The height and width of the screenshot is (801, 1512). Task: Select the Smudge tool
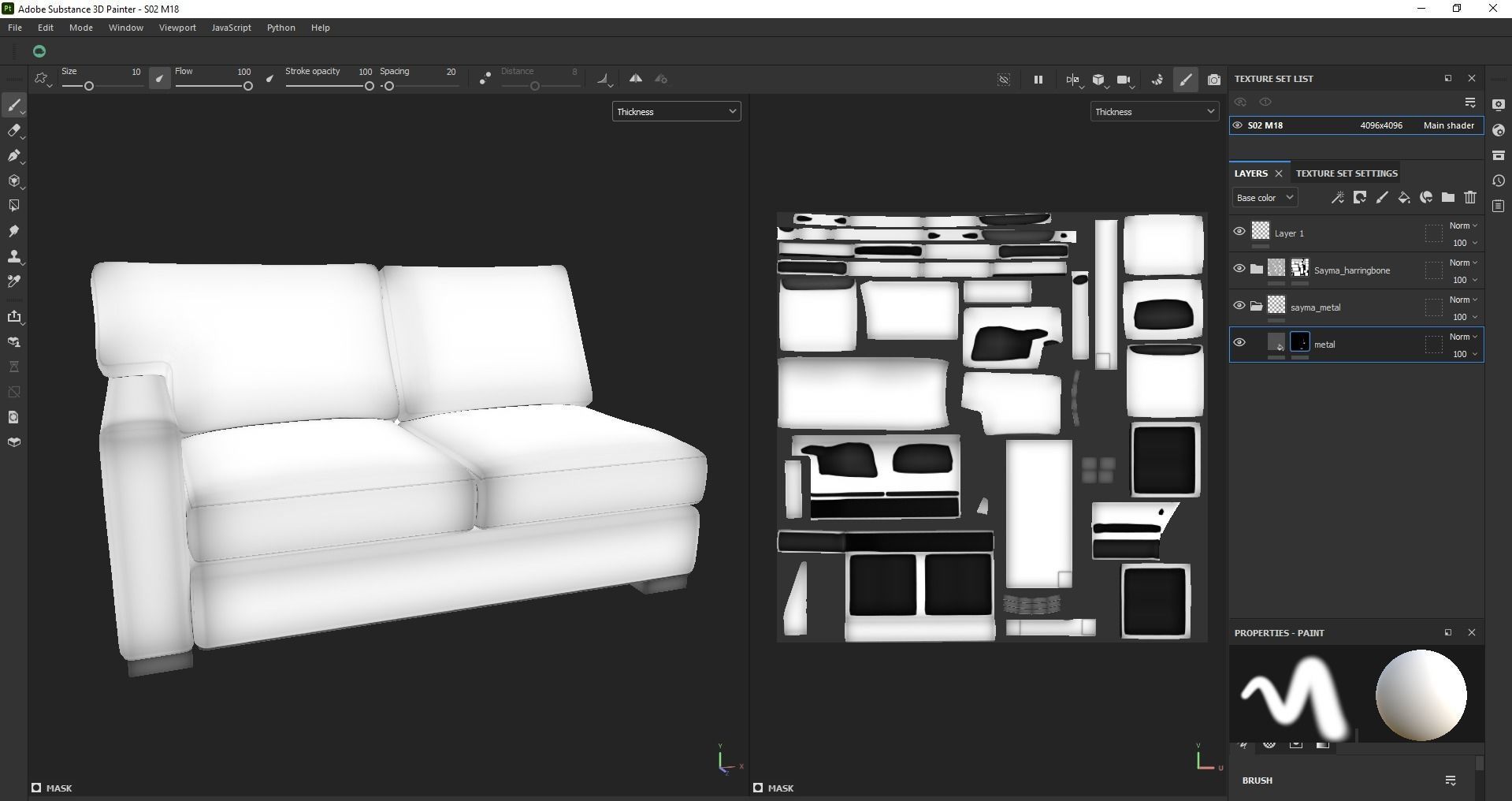pos(14,231)
